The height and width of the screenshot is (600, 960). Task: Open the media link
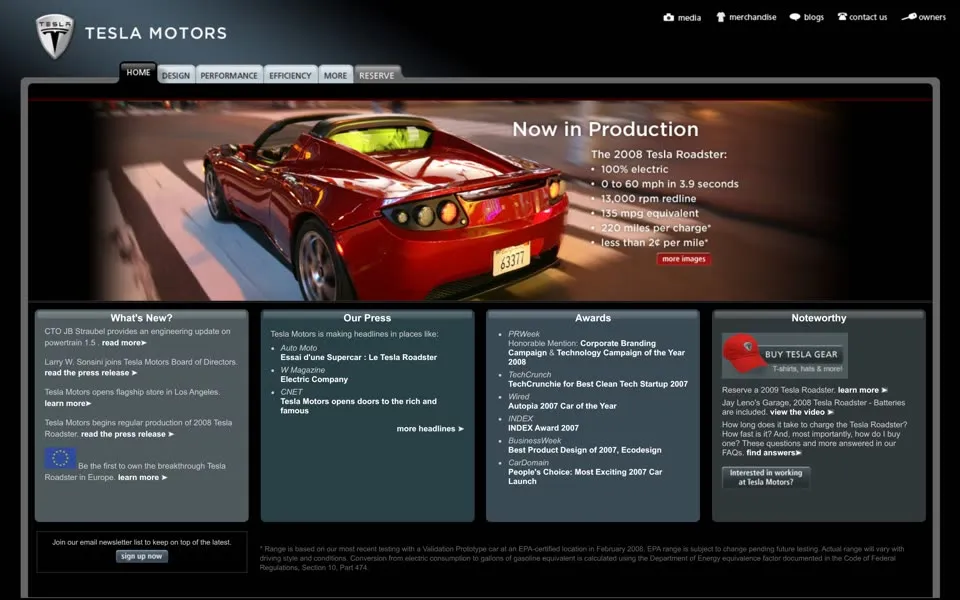pos(689,18)
